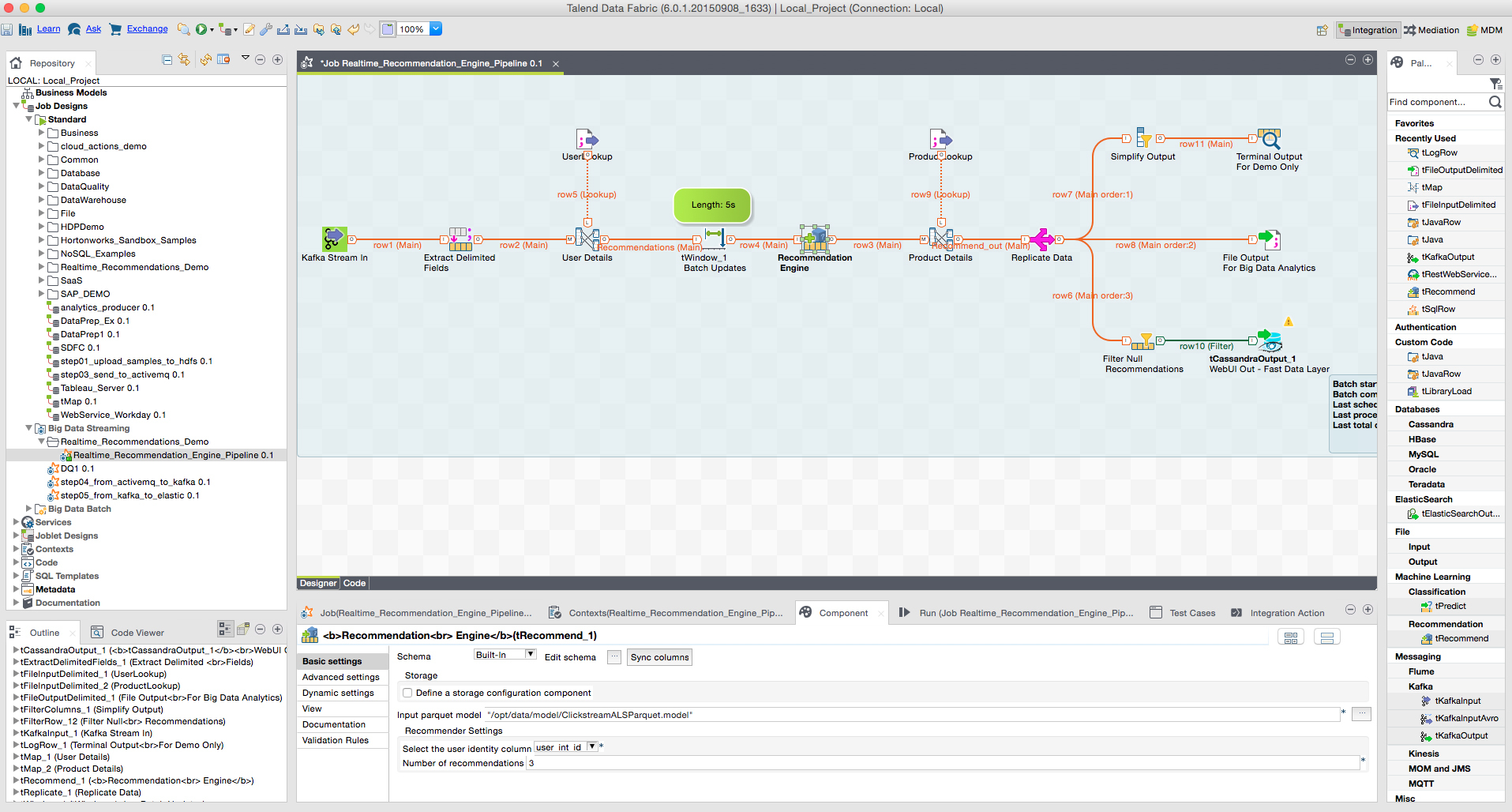Click the Find component search field
This screenshot has width=1512, height=812.
click(x=1435, y=102)
